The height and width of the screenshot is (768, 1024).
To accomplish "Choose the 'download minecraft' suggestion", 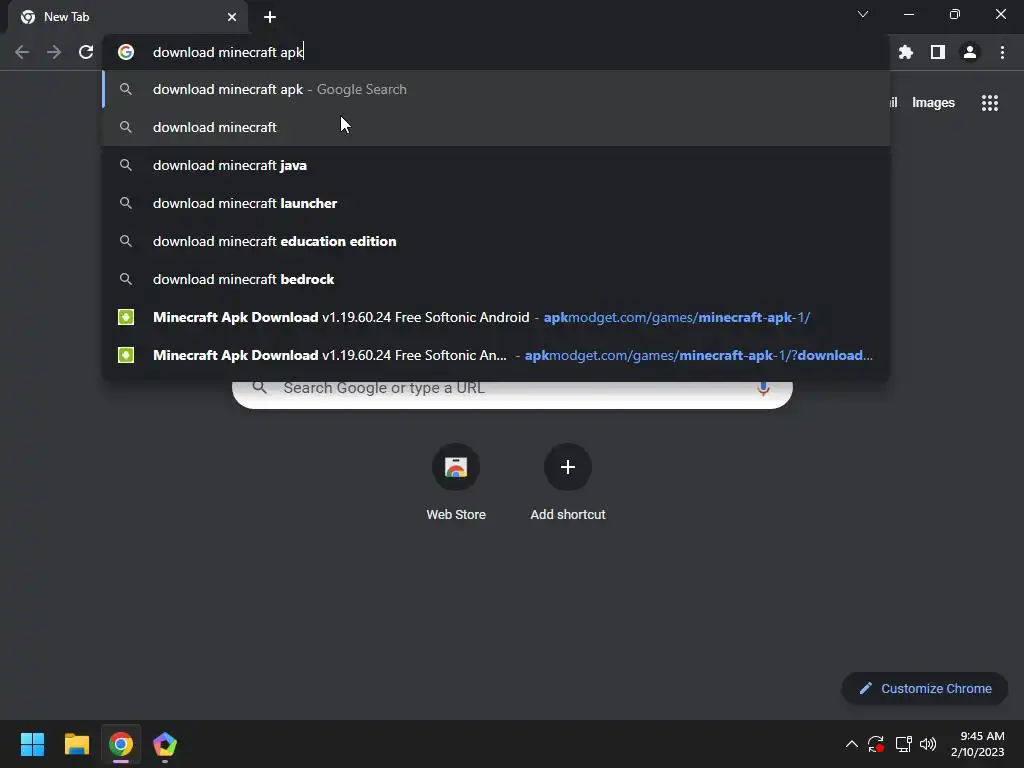I will [496, 127].
